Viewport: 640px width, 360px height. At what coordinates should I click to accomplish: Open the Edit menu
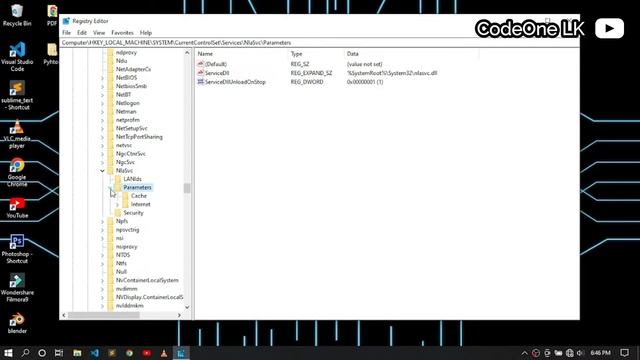pos(82,33)
